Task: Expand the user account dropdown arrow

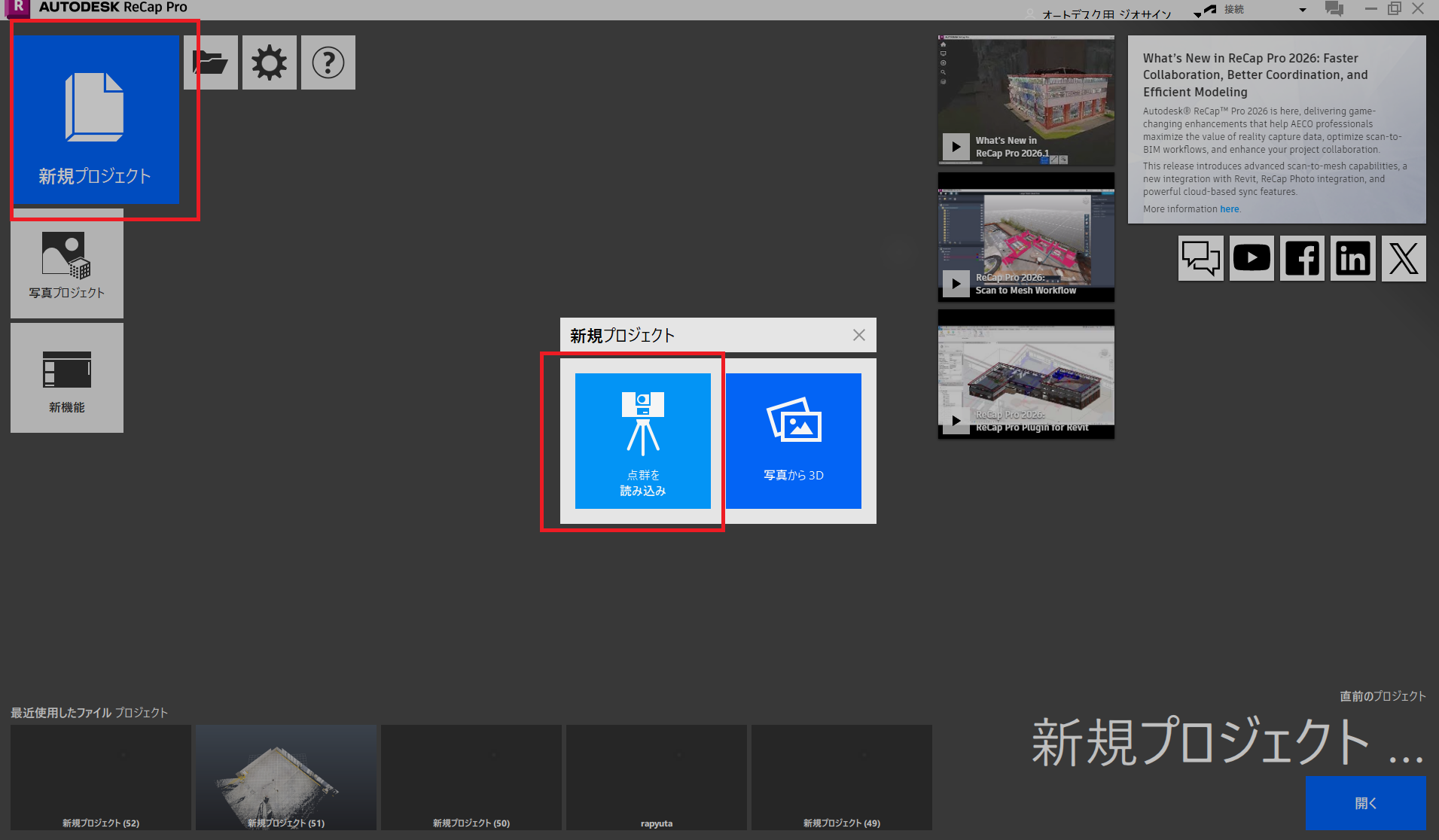Action: click(1197, 14)
